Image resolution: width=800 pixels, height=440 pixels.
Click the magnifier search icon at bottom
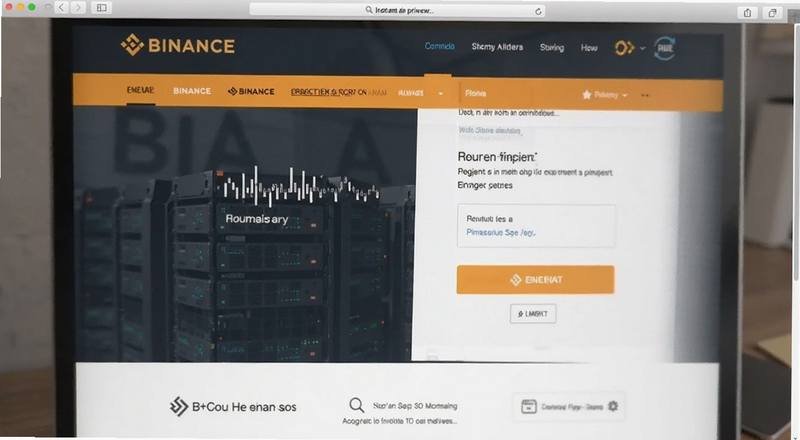357,406
